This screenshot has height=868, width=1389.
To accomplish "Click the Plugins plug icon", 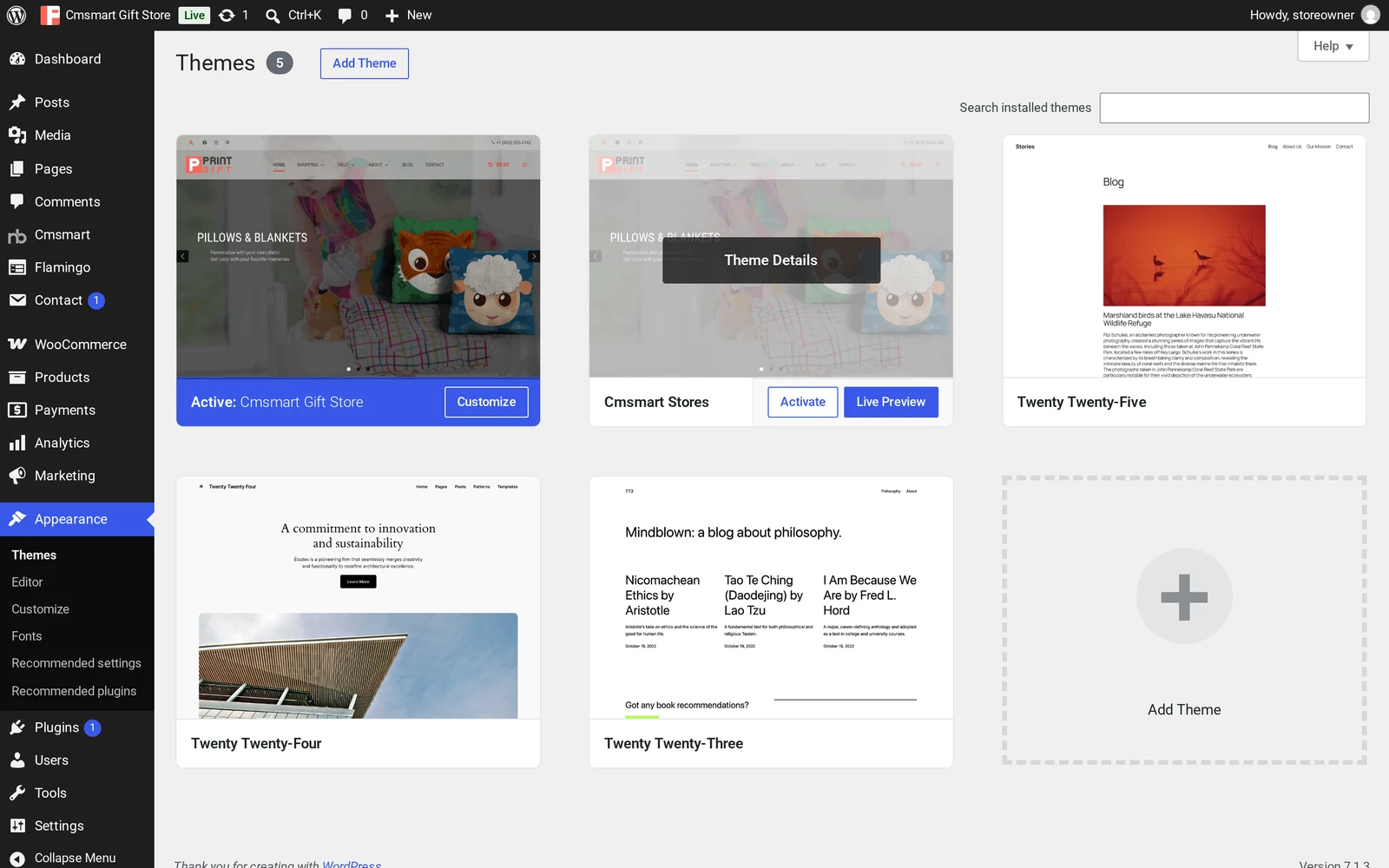I will (x=17, y=727).
